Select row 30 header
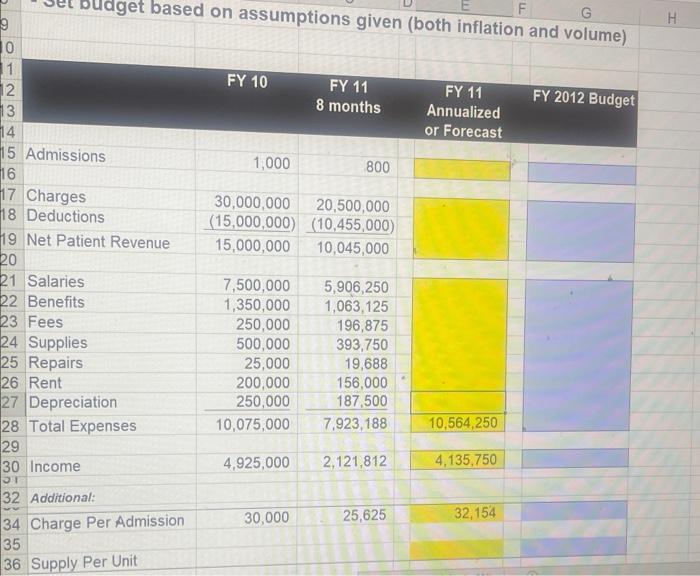Viewport: 700px width, 576px height. coord(11,467)
